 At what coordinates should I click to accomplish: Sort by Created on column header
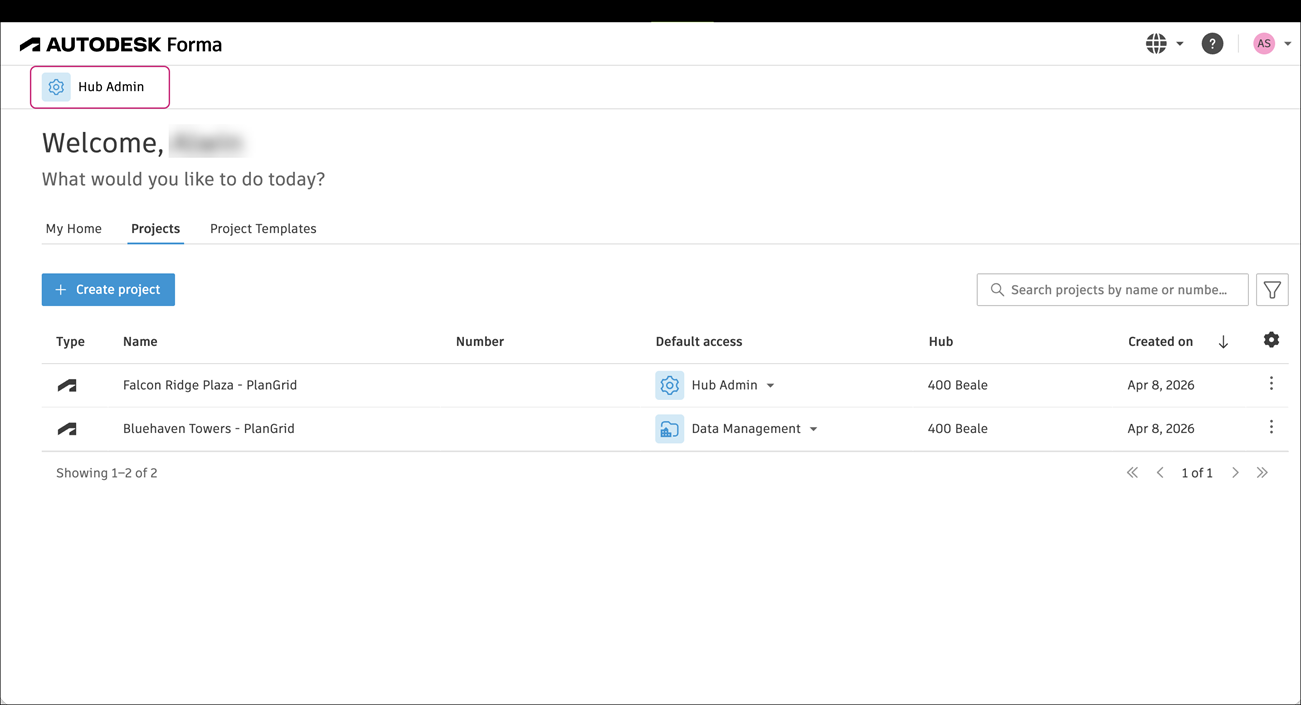1160,342
